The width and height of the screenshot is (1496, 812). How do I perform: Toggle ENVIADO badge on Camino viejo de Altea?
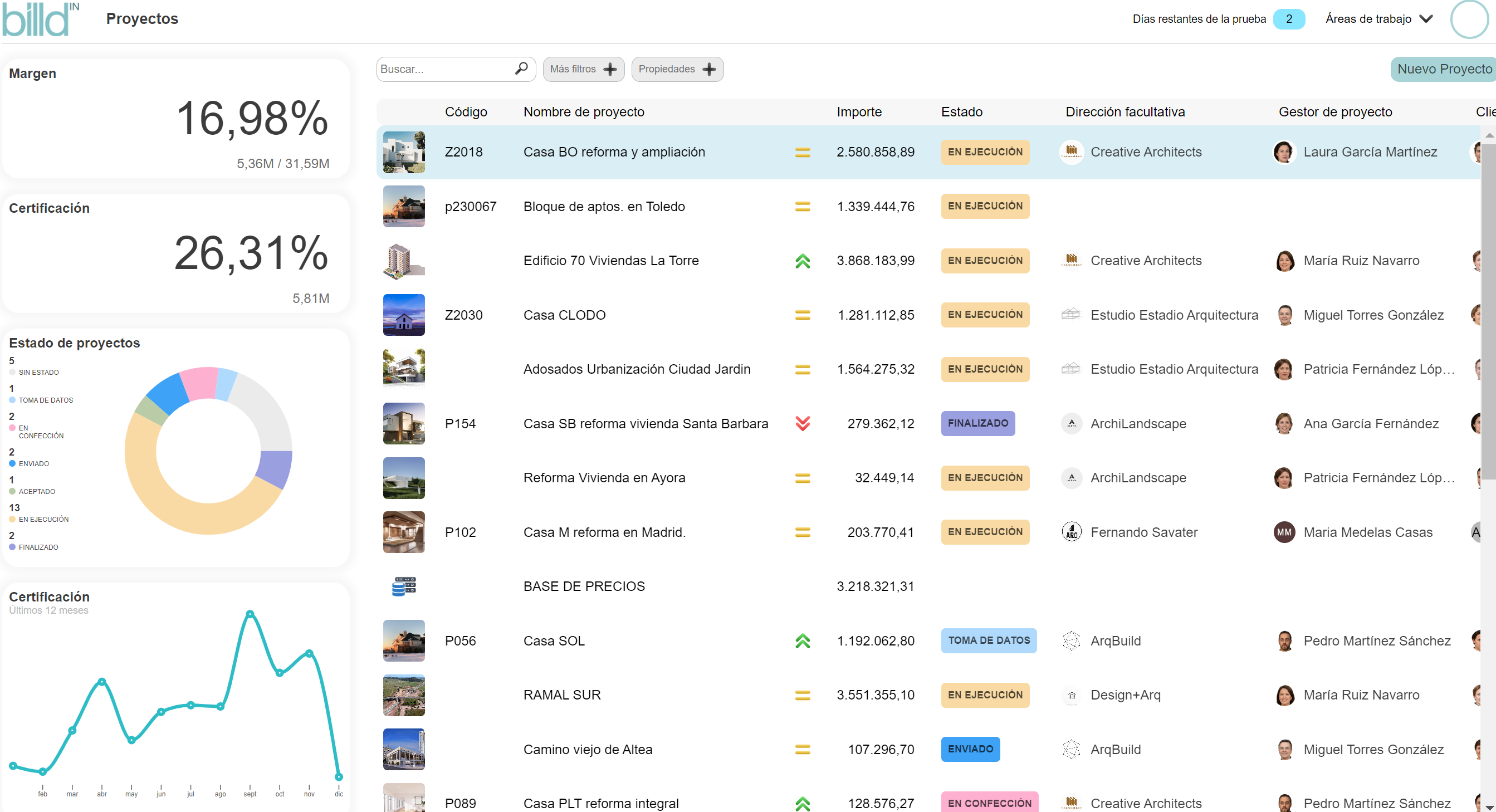(970, 749)
